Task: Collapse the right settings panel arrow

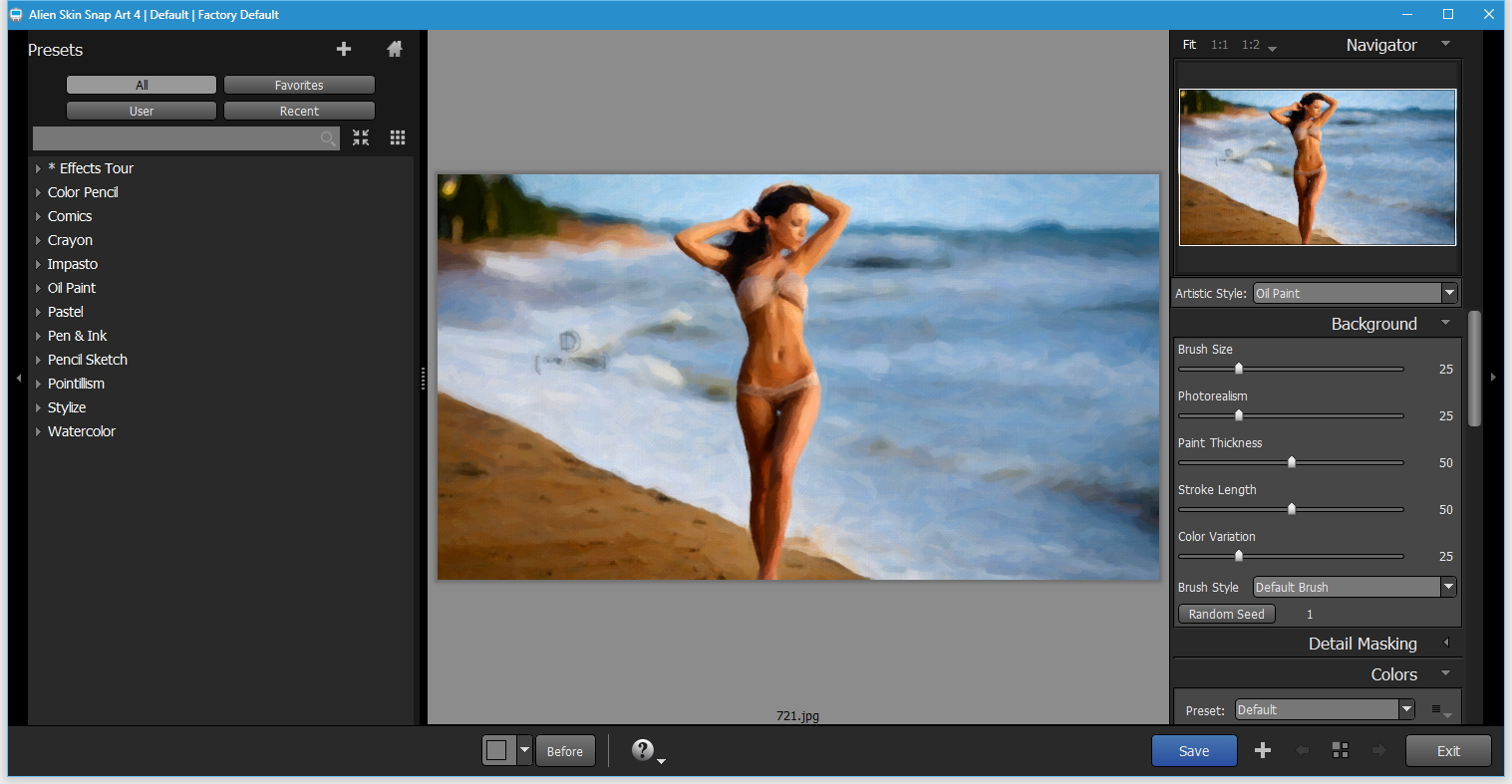Action: (1493, 378)
